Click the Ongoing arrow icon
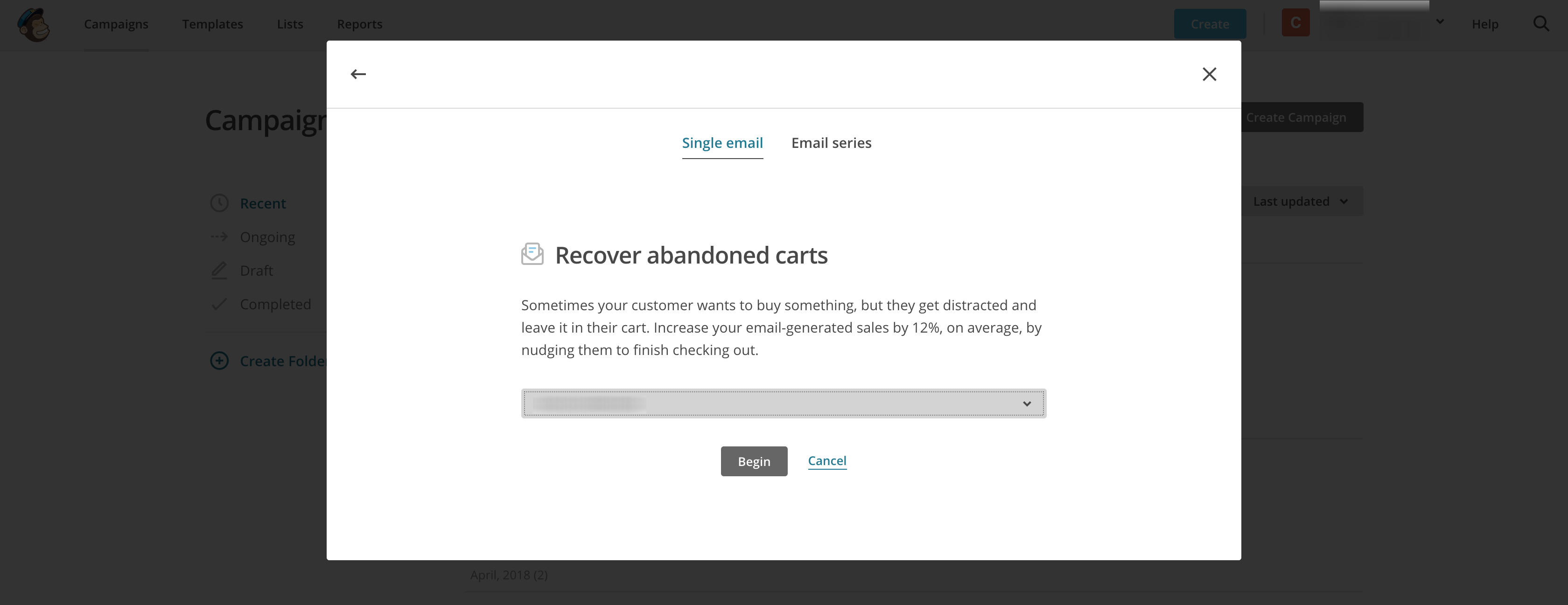 tap(219, 237)
